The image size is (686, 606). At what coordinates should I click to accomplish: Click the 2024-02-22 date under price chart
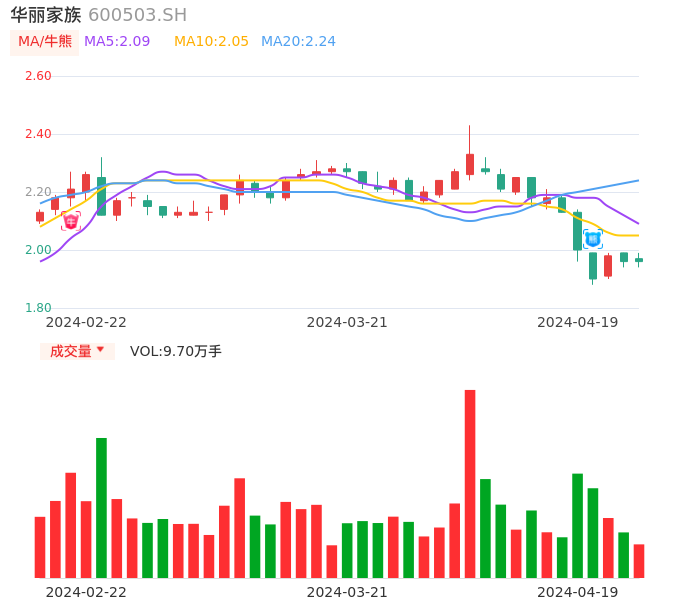(86, 322)
